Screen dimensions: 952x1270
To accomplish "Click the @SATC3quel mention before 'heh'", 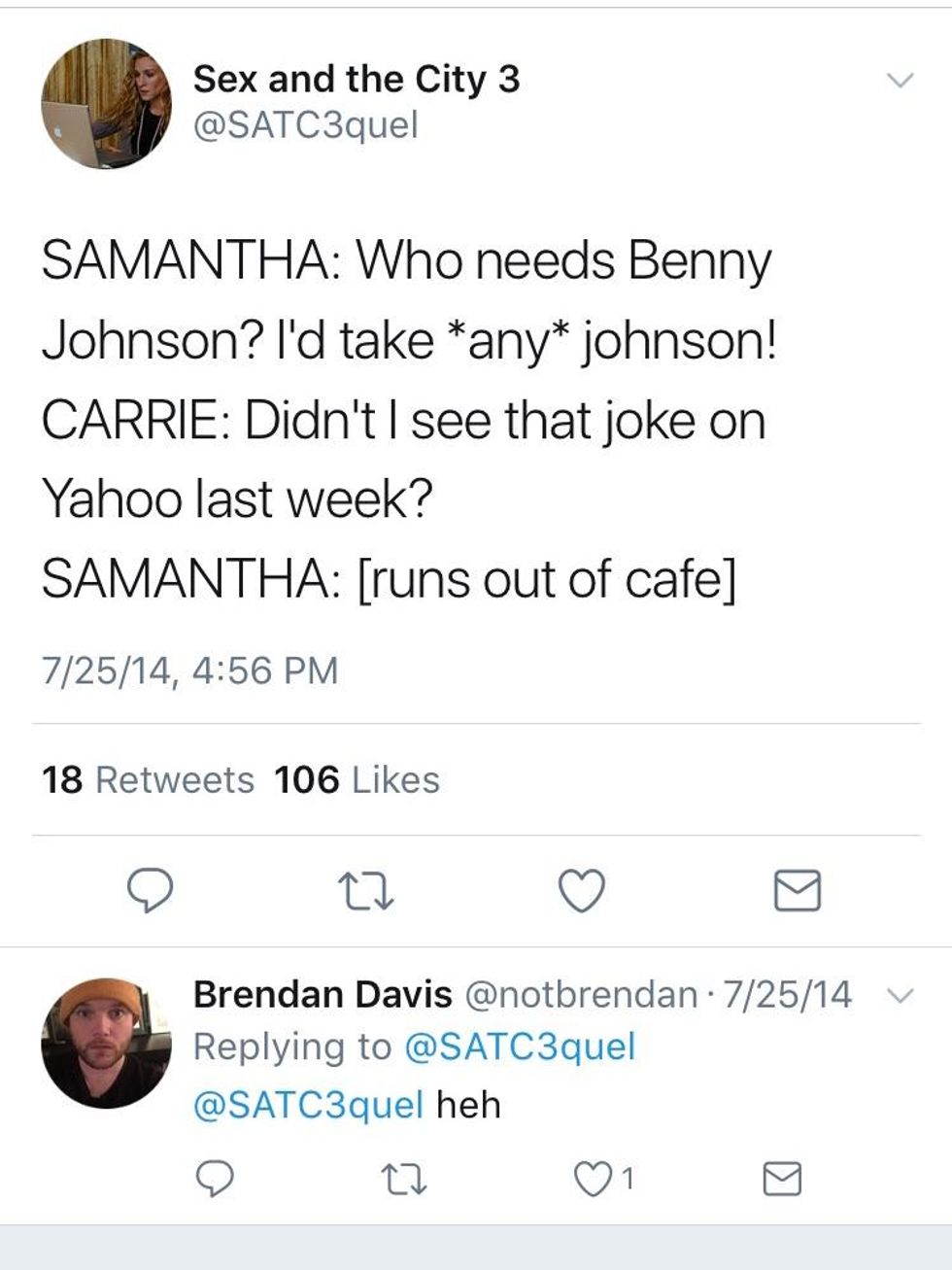I will (x=308, y=1105).
